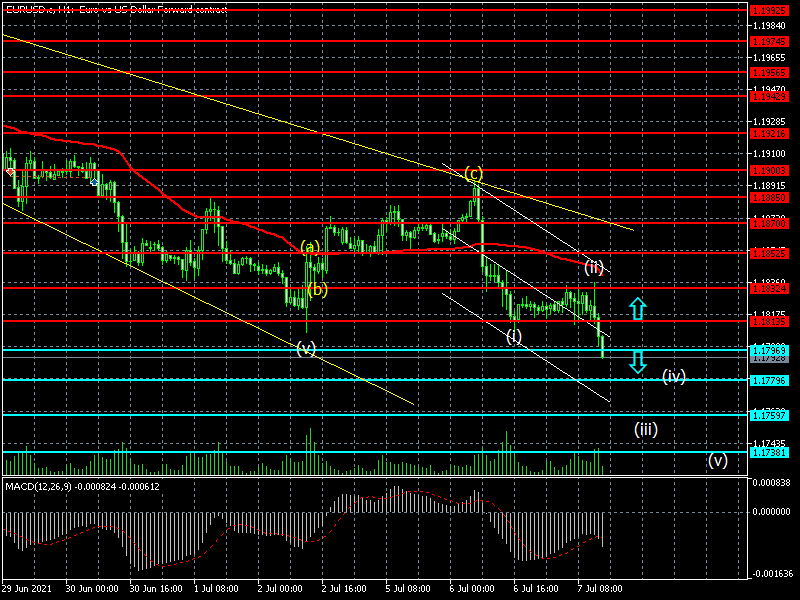Select the white (ii) wave label
The height and width of the screenshot is (600, 800).
coord(594,267)
